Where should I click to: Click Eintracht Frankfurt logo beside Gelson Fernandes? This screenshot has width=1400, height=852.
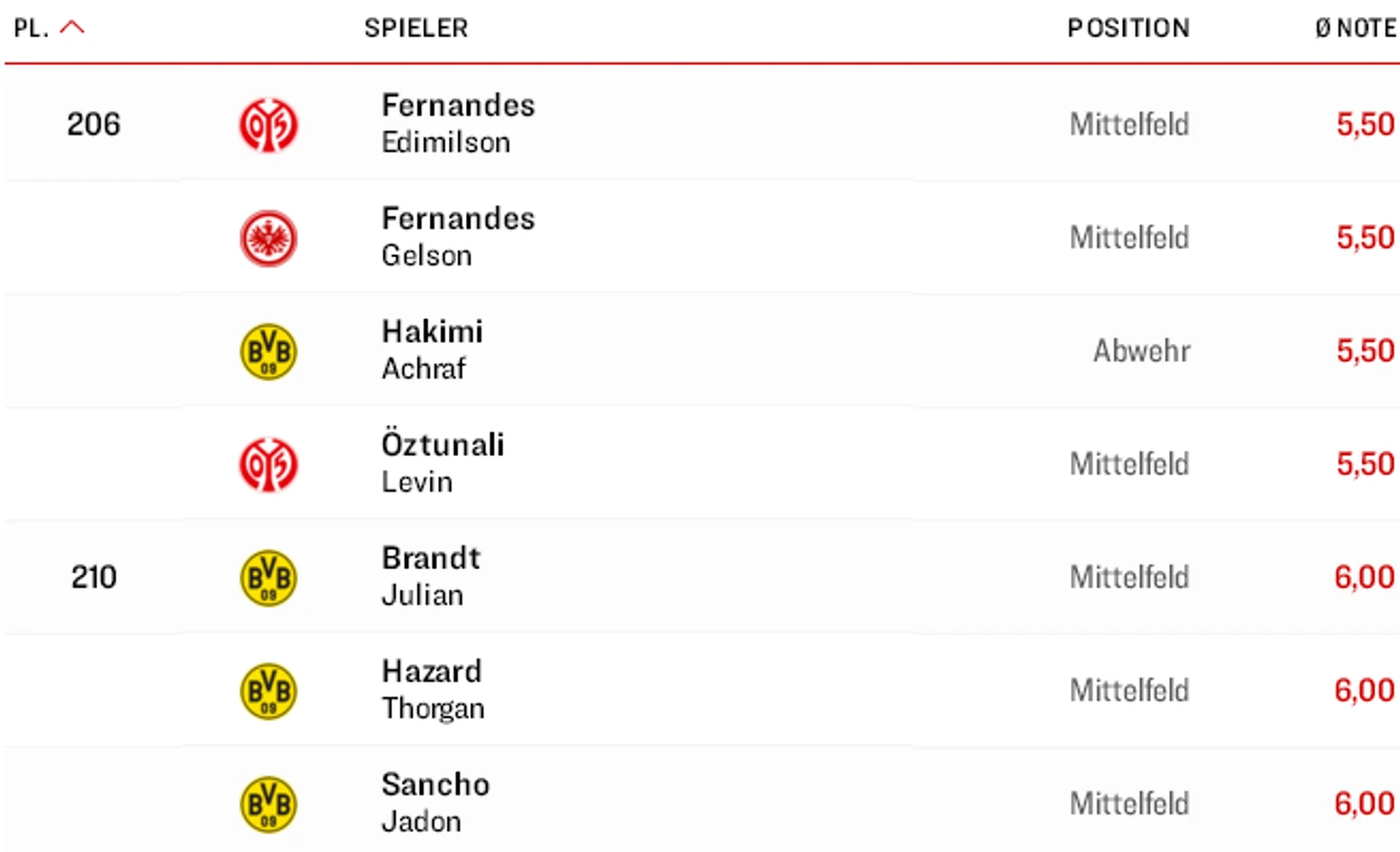268,238
